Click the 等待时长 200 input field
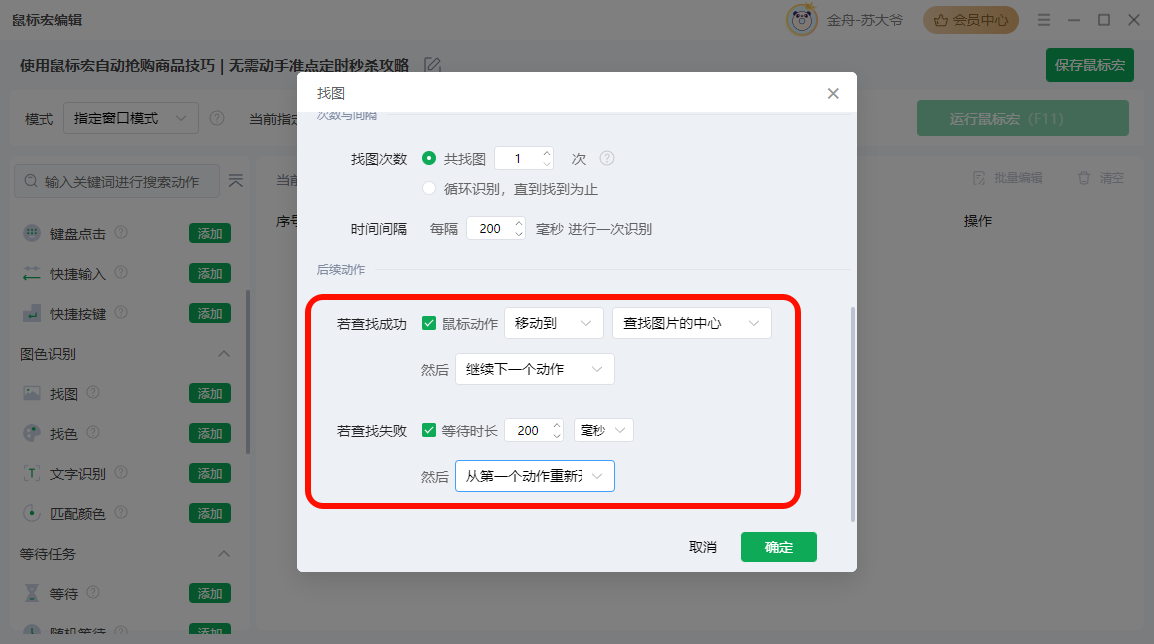Viewport: 1154px width, 644px height. tap(528, 431)
